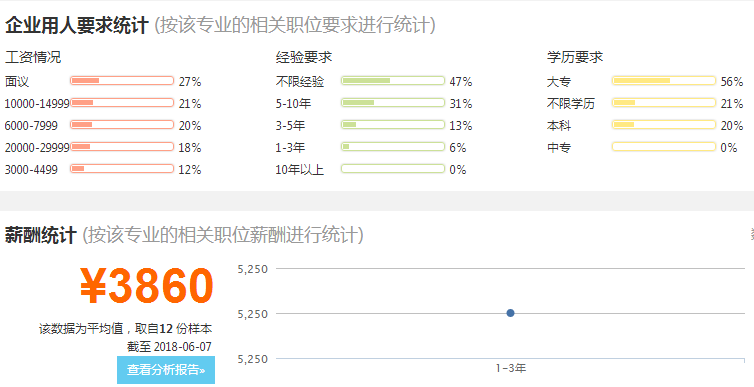
Task: Click the 3000-4499 salary bar
Action: pos(122,169)
